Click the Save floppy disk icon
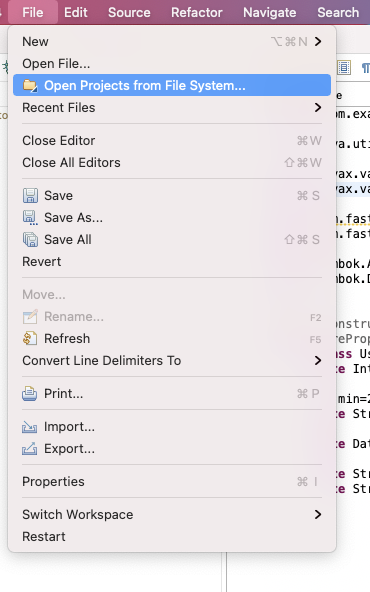This screenshot has height=592, width=370. pyautogui.click(x=30, y=196)
